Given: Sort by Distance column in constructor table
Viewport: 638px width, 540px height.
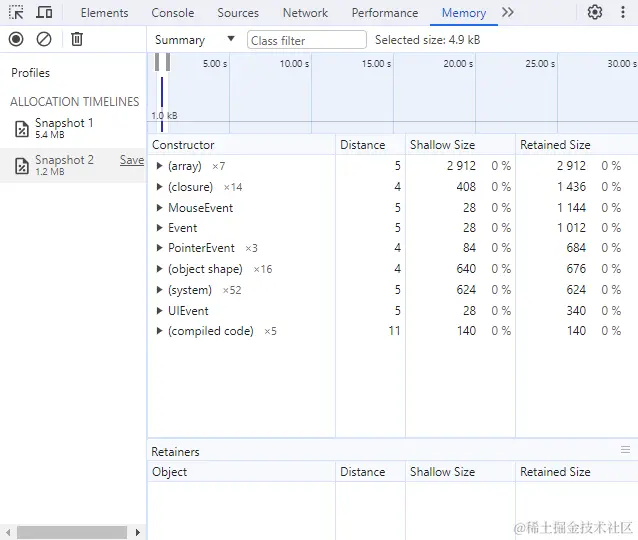Looking at the screenshot, I should coord(370,145).
